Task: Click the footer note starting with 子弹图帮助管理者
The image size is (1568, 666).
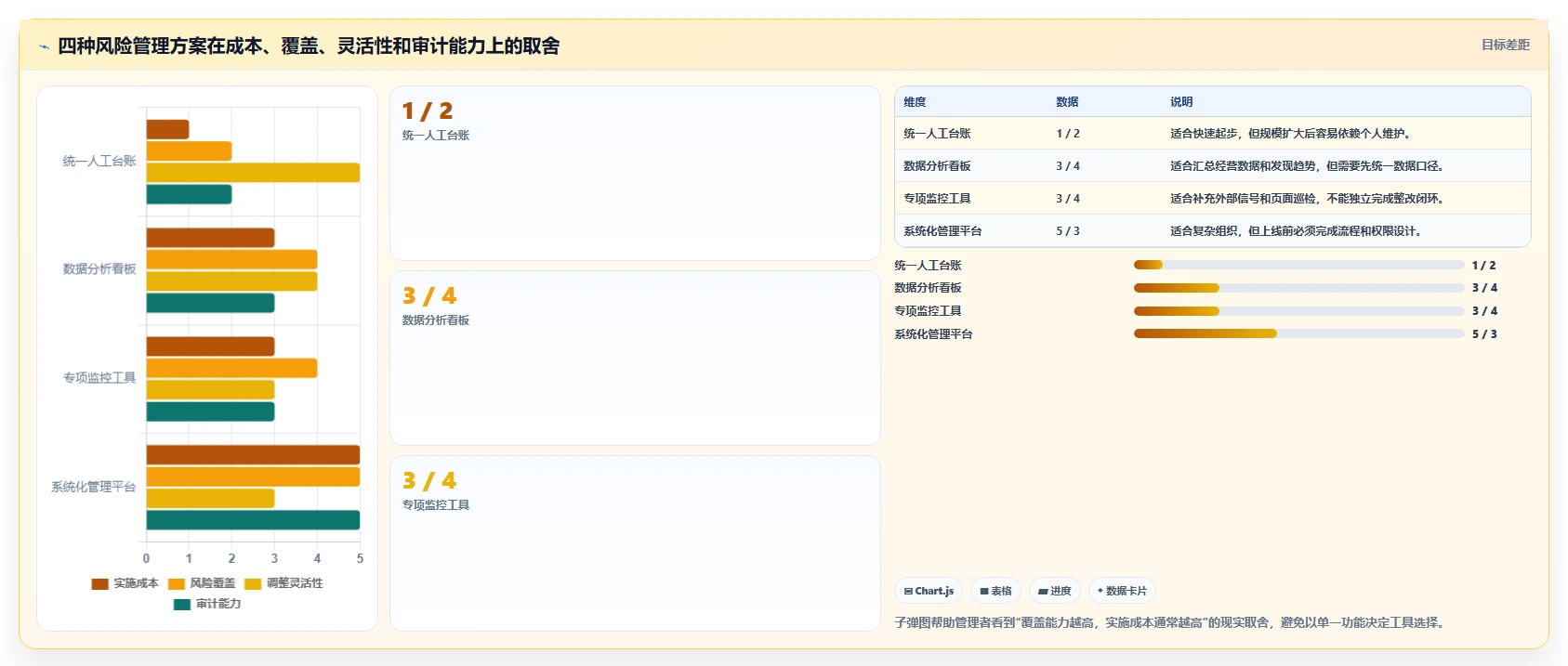Action: click(x=1171, y=623)
